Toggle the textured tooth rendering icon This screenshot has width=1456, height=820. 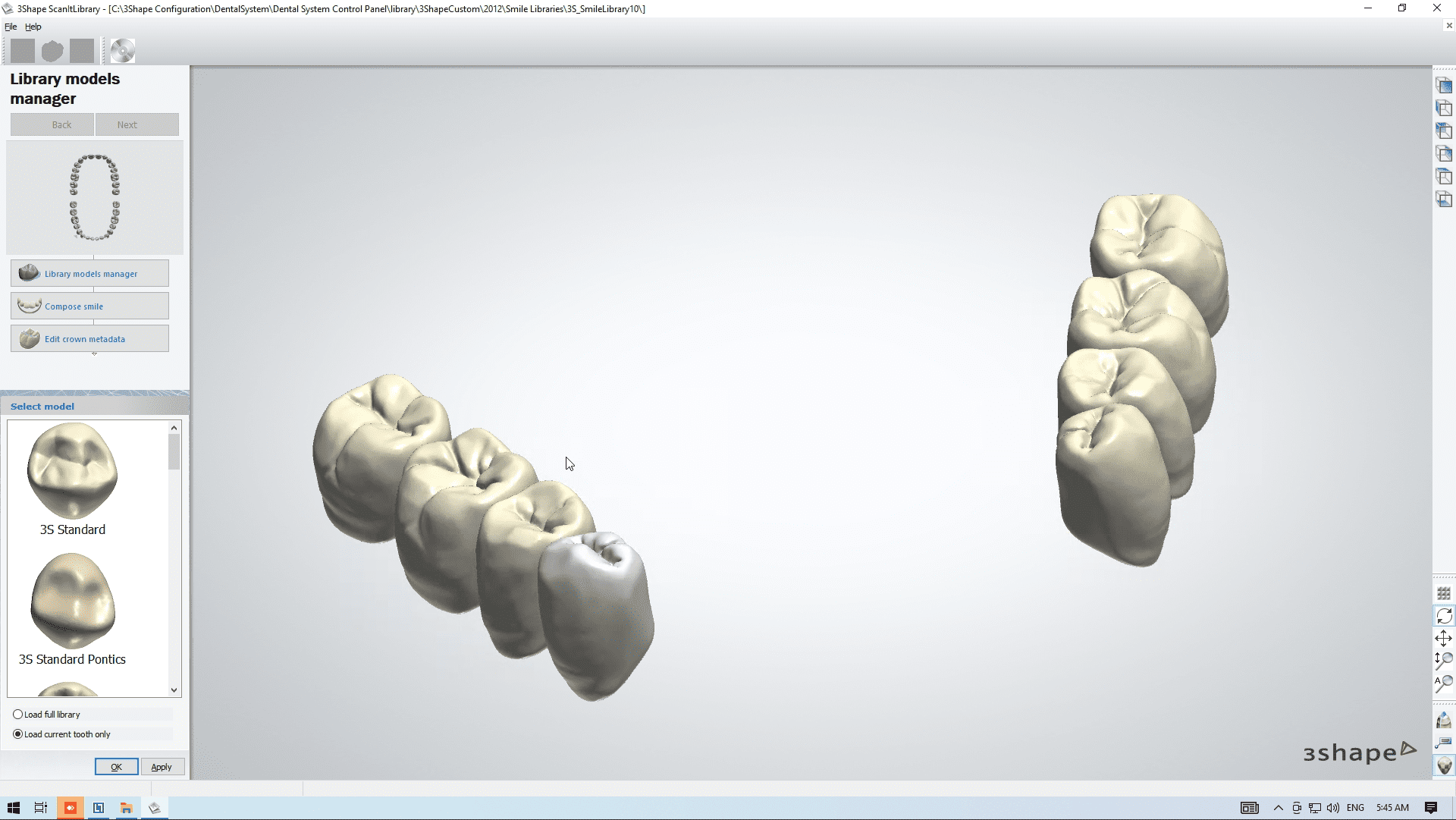(1444, 765)
